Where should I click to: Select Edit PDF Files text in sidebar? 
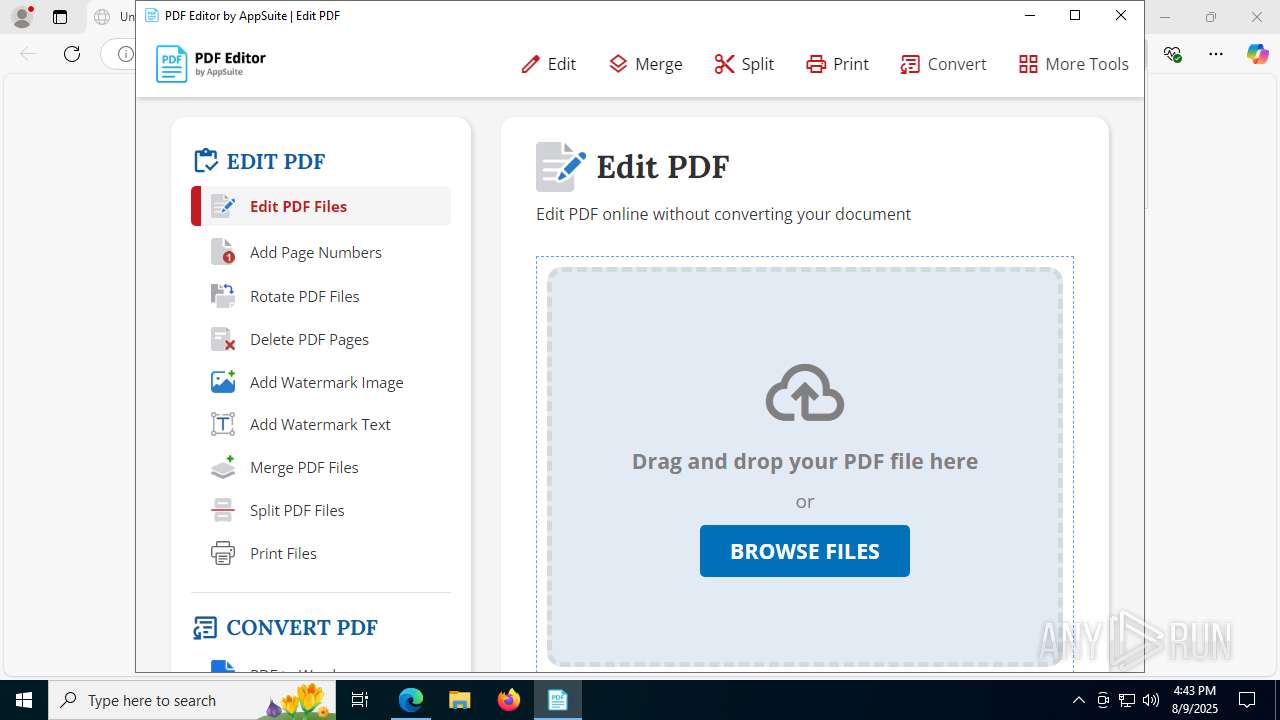[298, 206]
